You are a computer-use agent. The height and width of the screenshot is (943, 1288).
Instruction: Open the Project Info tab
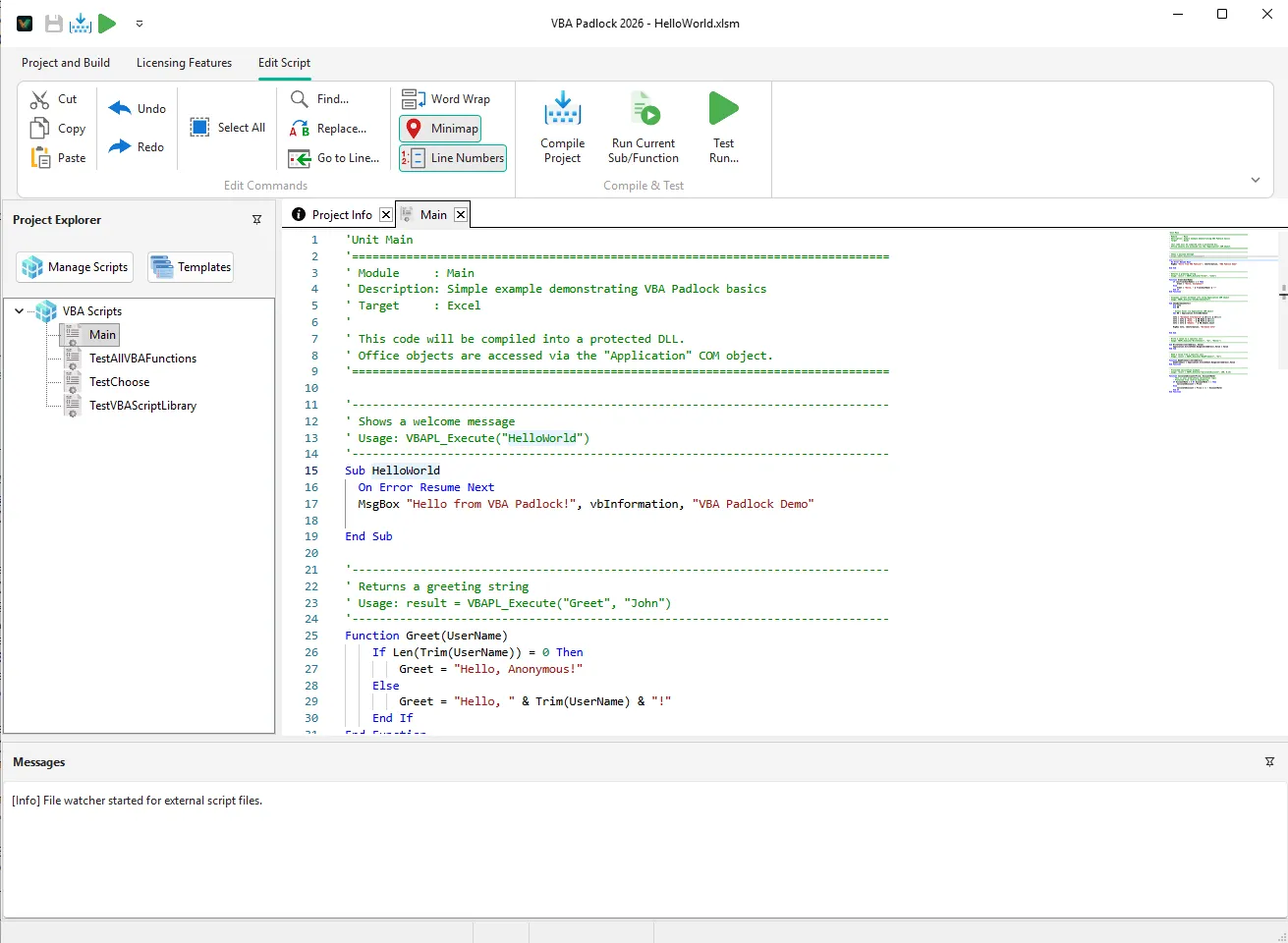click(x=339, y=214)
